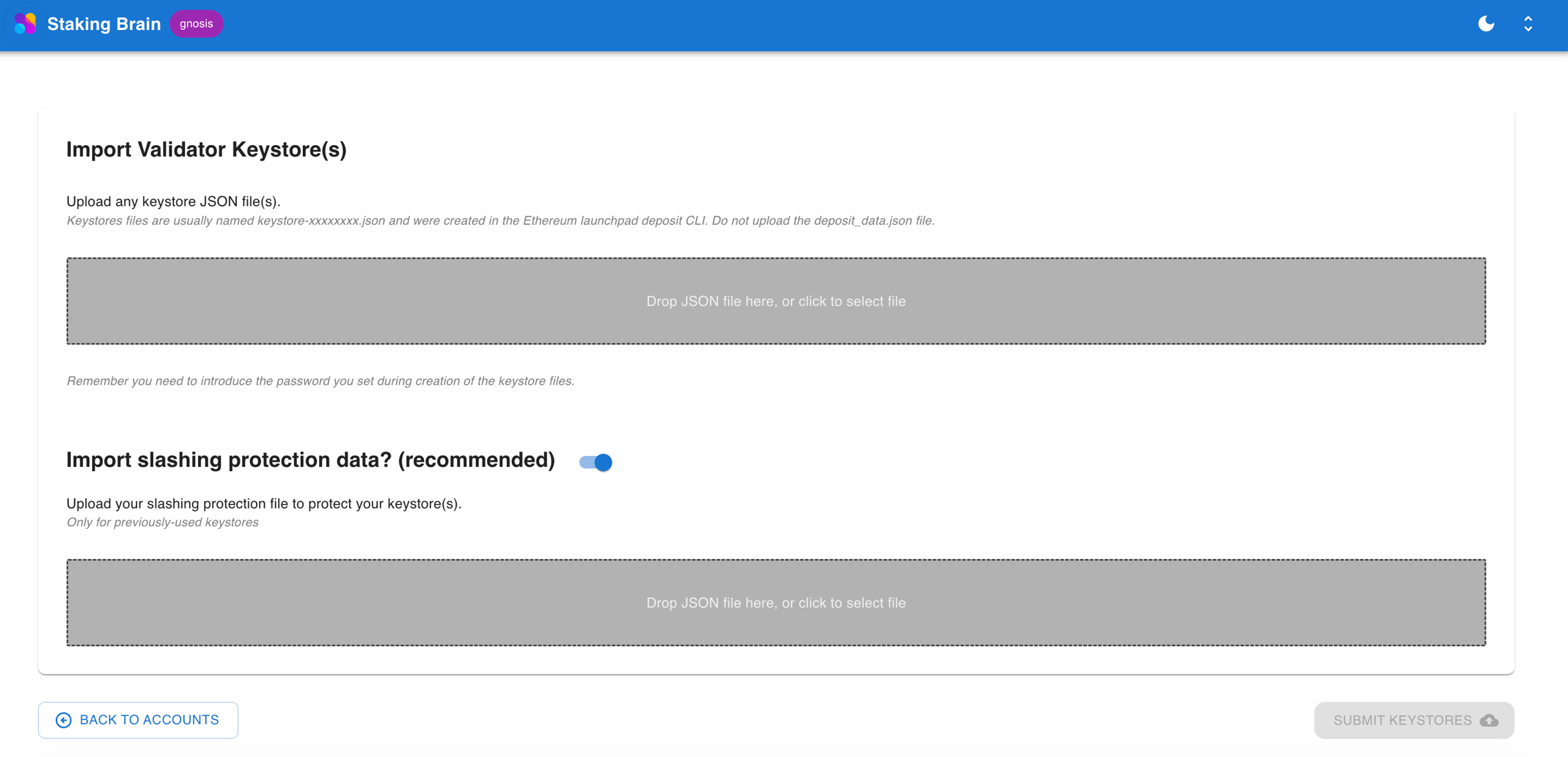Expand the up-down arrows control in header
Viewport: 1568px width, 757px height.
(x=1528, y=24)
